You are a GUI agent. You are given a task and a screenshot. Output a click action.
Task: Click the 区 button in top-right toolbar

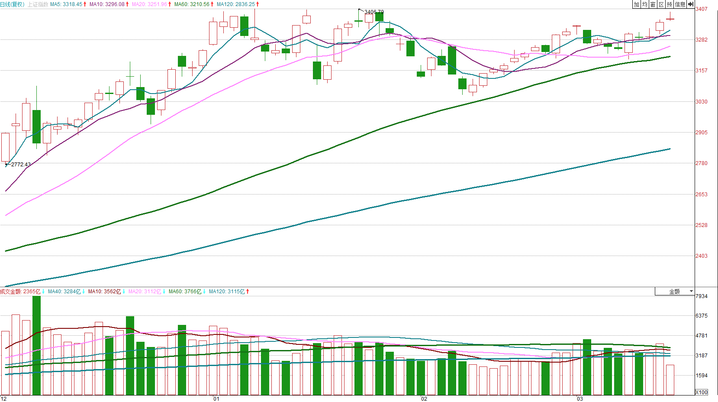click(x=661, y=4)
